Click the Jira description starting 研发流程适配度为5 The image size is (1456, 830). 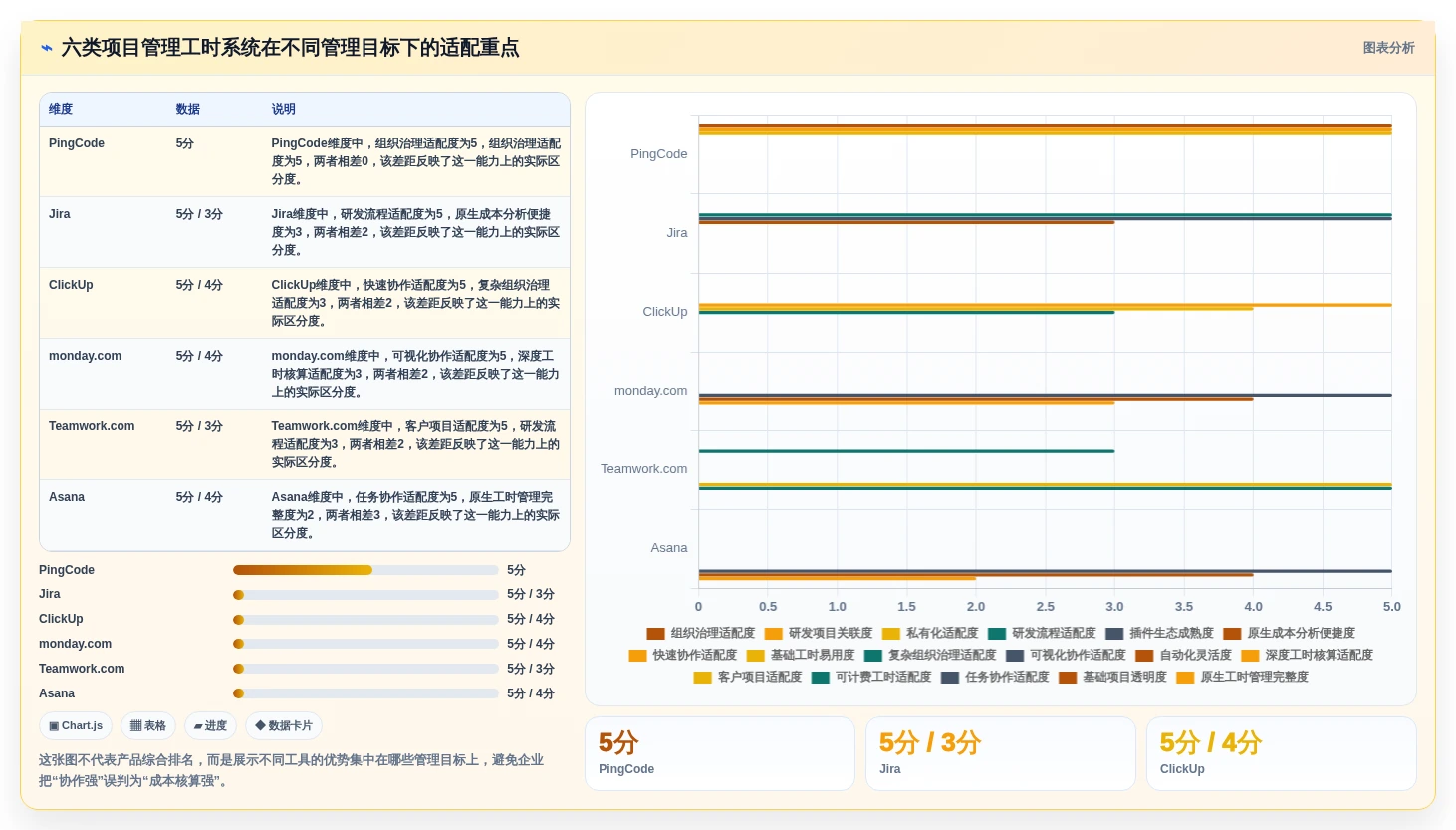415,232
